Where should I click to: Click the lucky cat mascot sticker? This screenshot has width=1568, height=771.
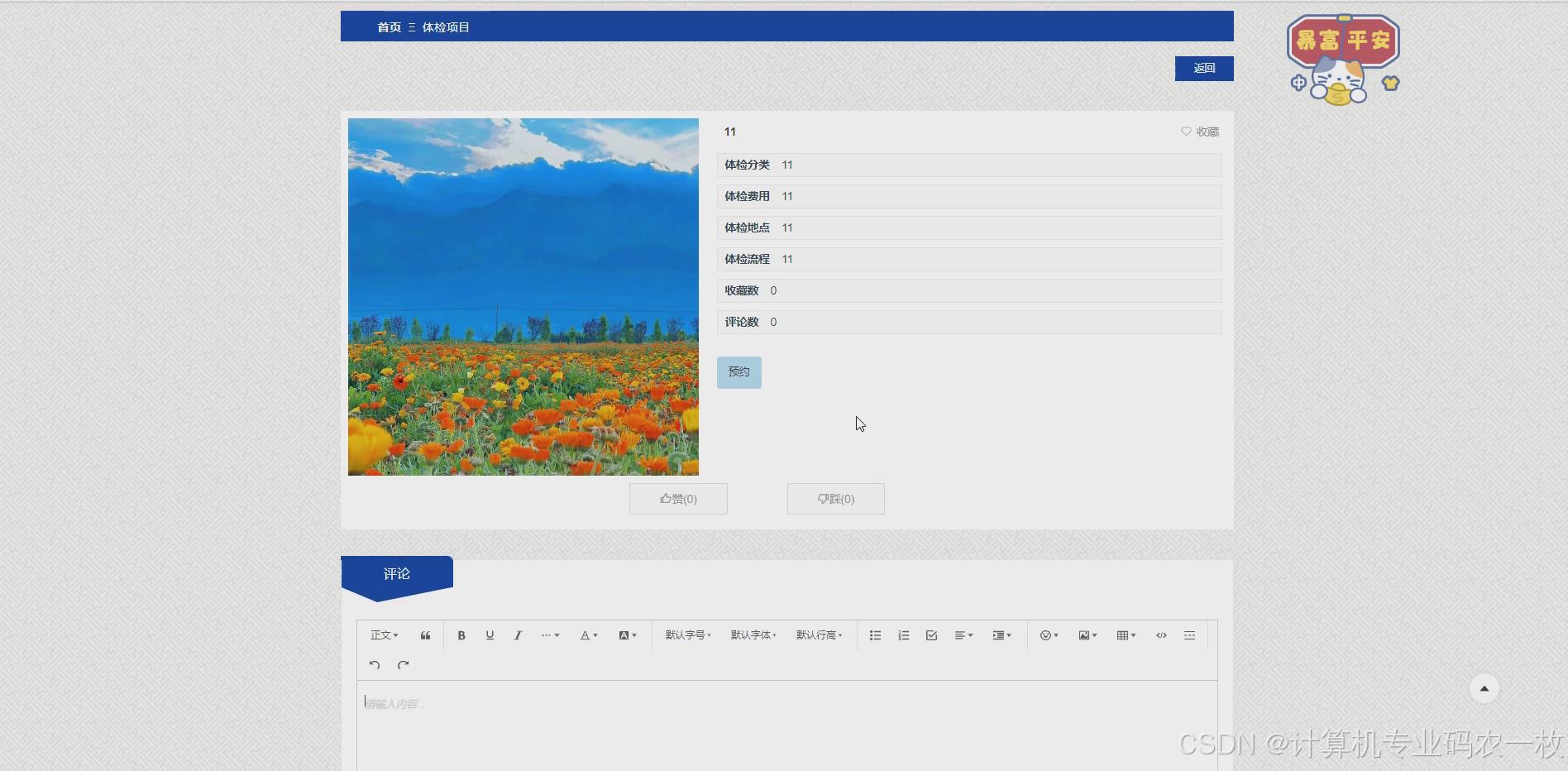[1343, 60]
